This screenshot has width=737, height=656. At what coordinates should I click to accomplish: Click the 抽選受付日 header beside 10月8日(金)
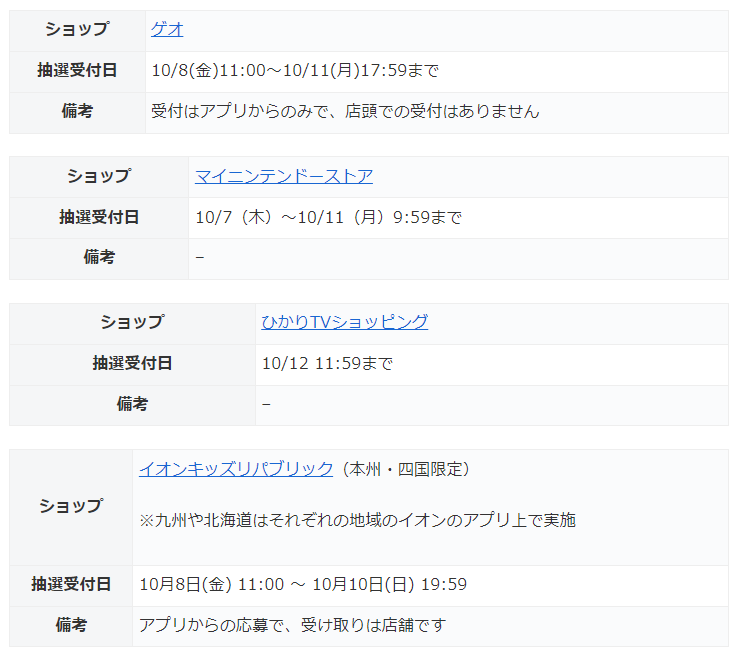pos(71,584)
